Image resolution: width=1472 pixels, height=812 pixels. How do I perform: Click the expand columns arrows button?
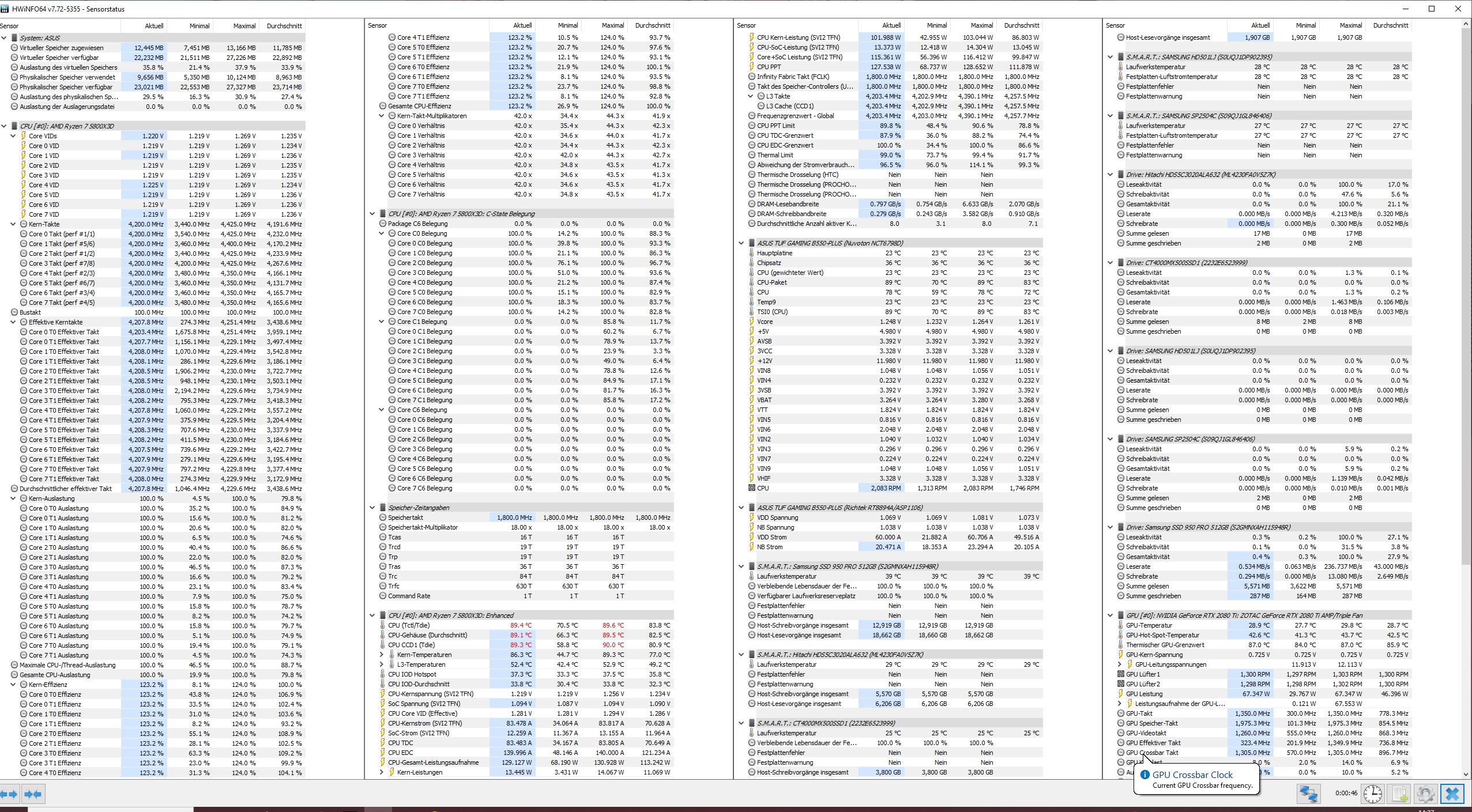coord(10,794)
